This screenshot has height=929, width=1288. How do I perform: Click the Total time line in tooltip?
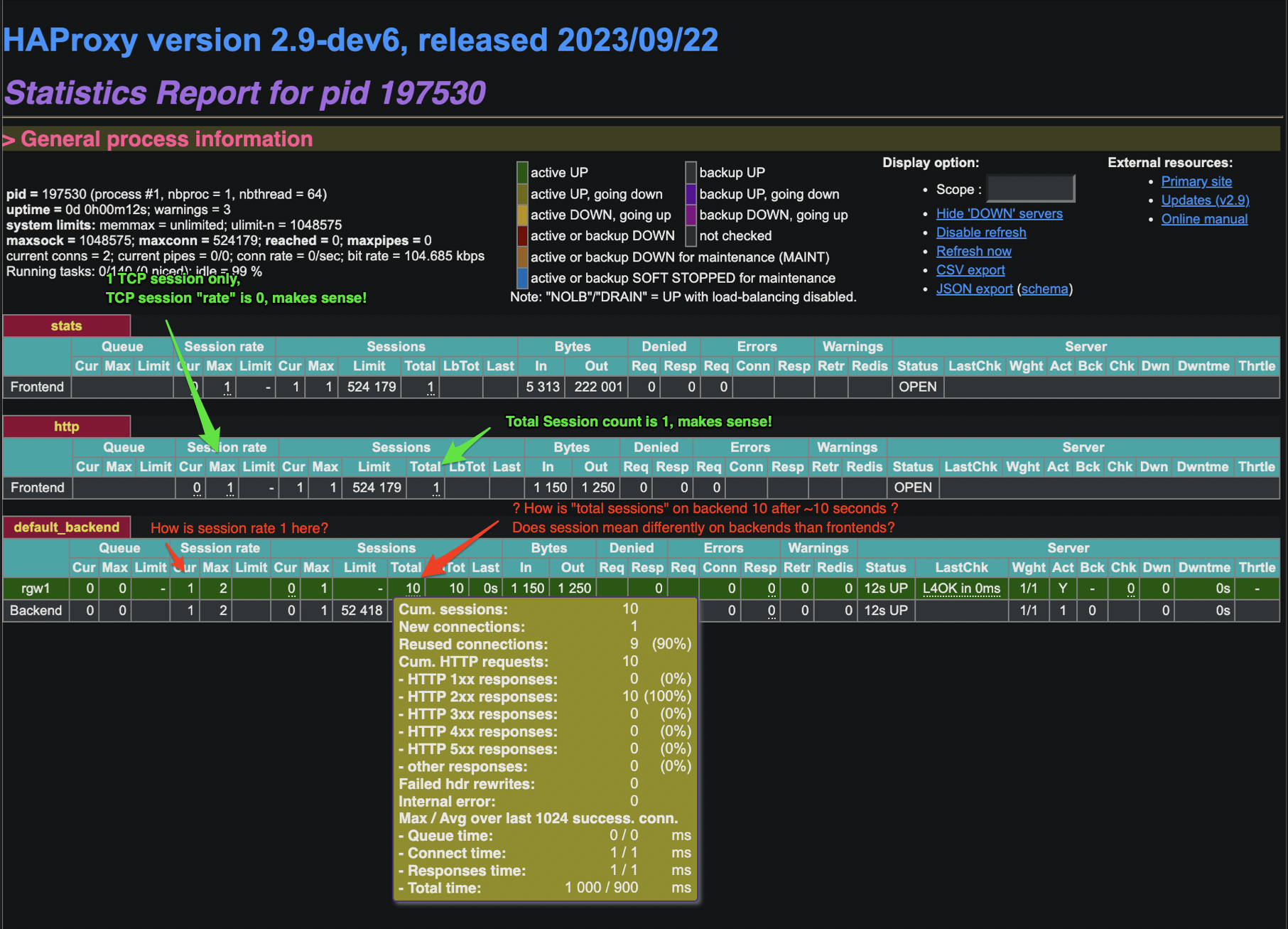click(545, 888)
